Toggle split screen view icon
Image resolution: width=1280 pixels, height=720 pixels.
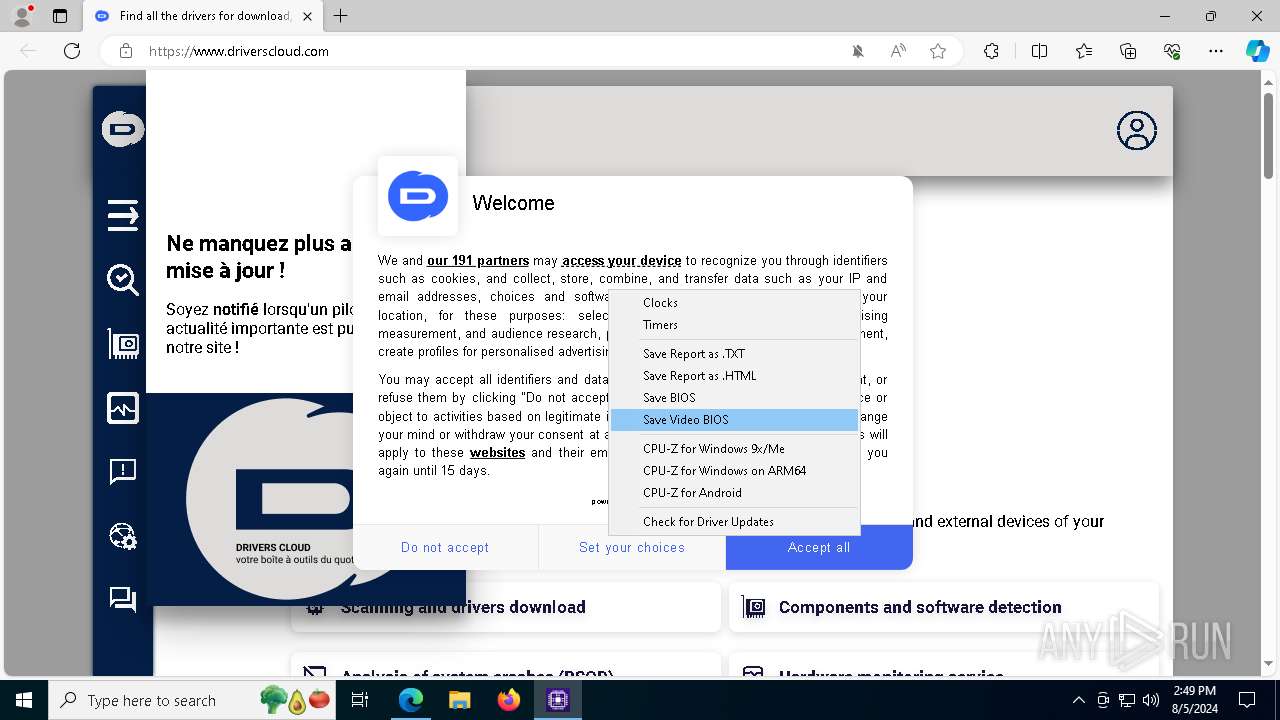tap(1039, 51)
